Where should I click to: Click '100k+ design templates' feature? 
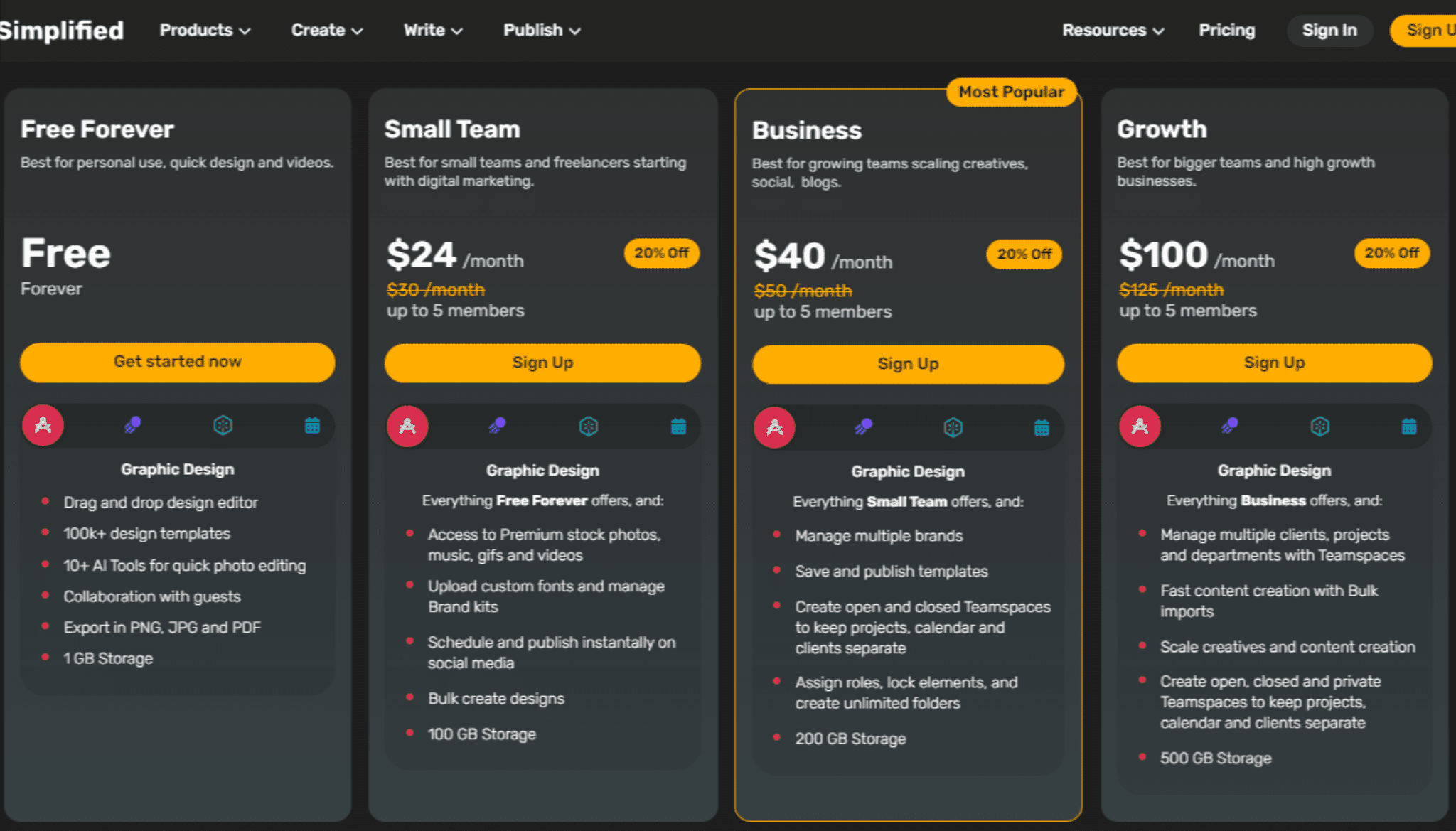coord(147,534)
